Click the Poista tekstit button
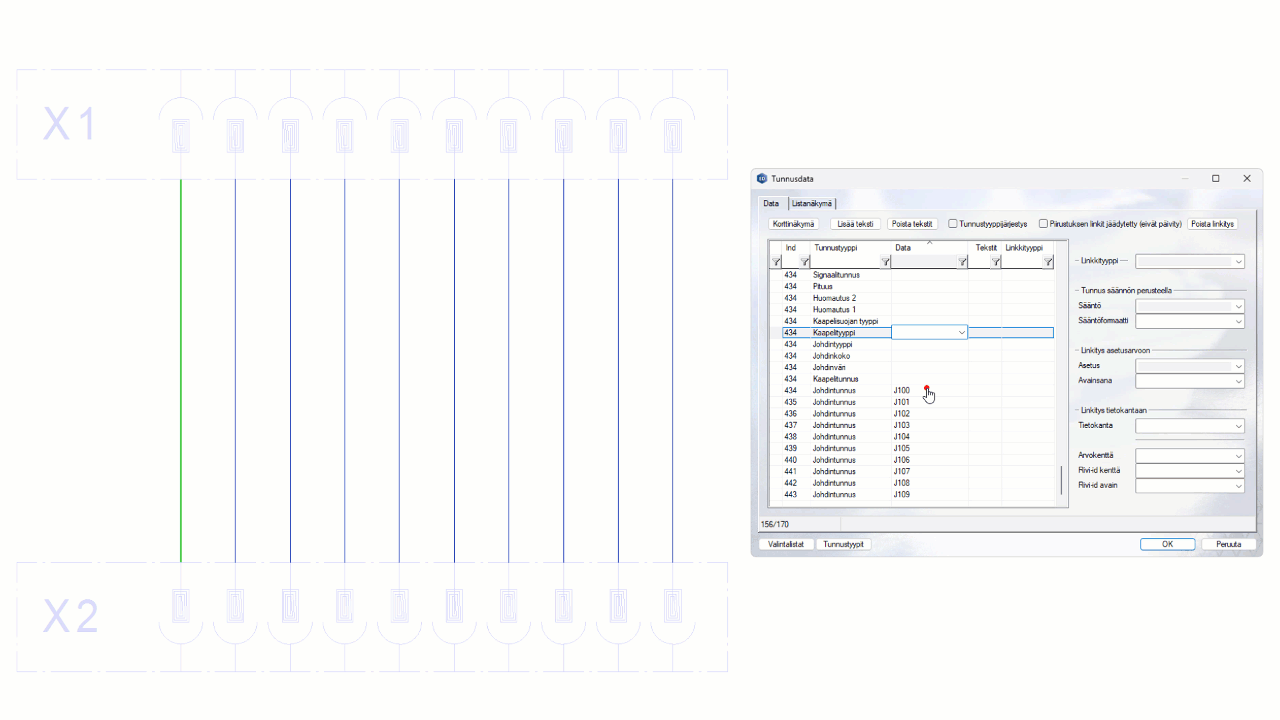Image resolution: width=1280 pixels, height=720 pixels. [912, 224]
